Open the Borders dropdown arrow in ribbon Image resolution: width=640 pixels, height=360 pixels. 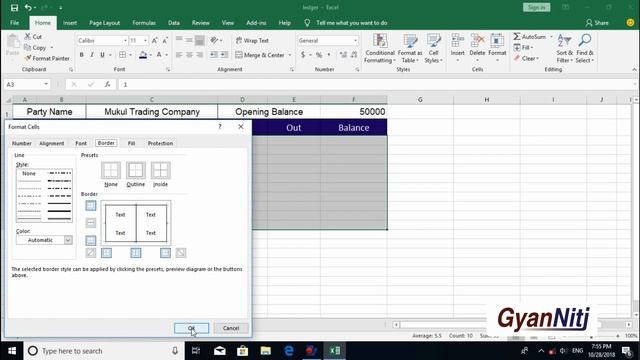[131, 55]
